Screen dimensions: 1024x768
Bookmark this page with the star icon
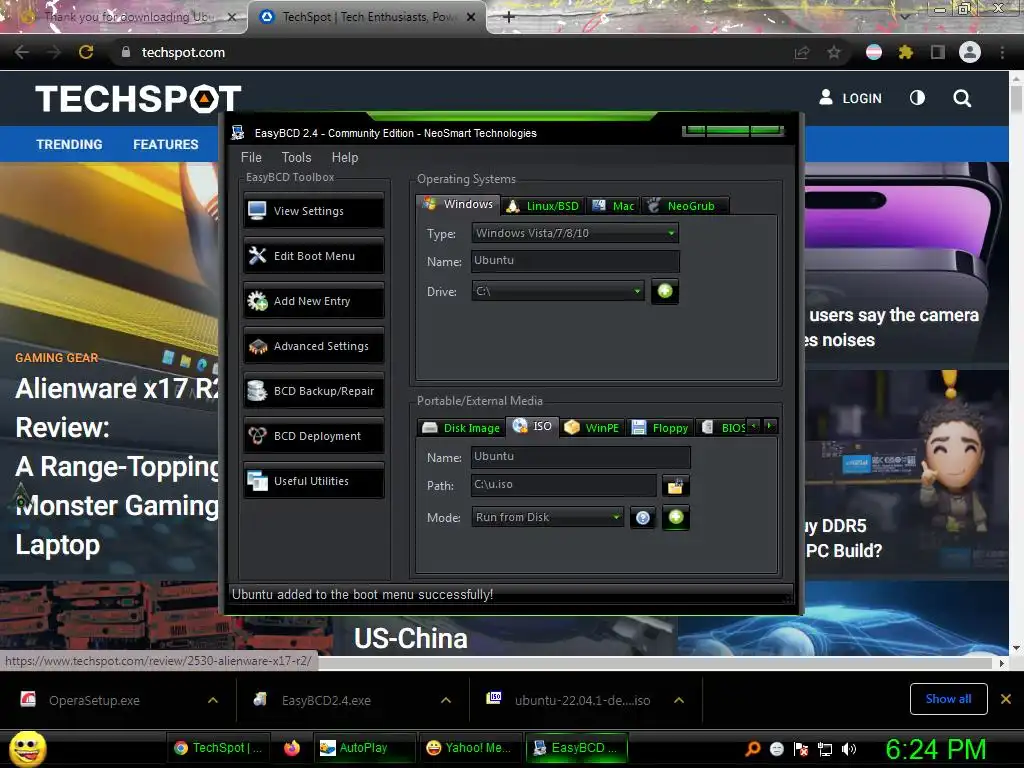click(834, 52)
